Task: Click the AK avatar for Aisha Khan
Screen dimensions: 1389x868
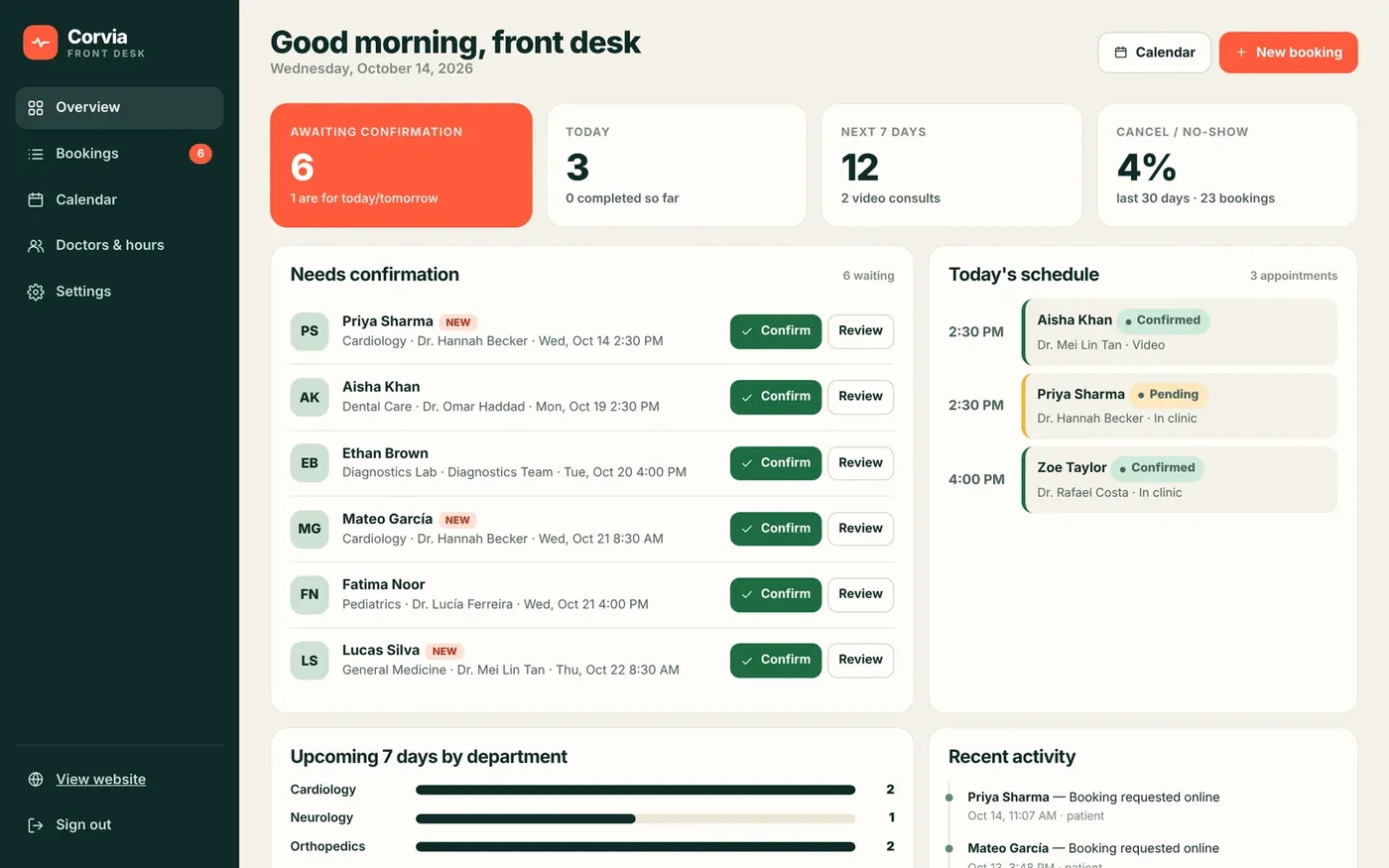Action: [x=310, y=398]
